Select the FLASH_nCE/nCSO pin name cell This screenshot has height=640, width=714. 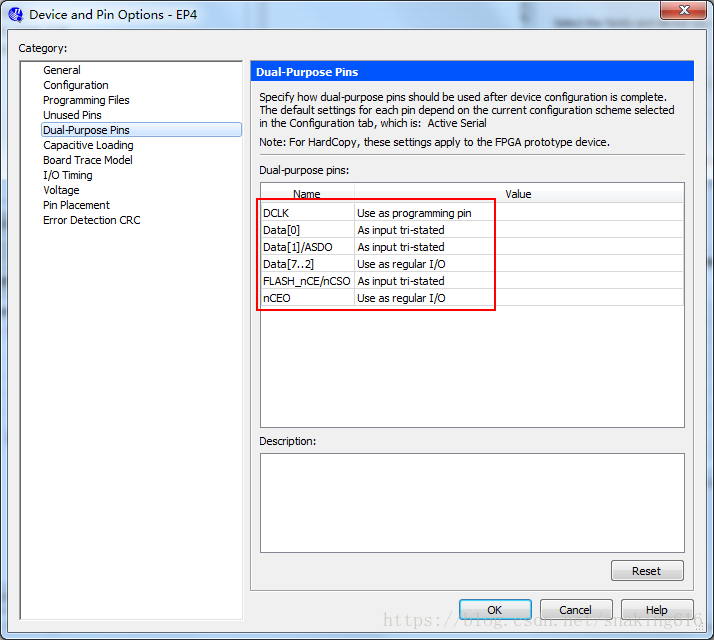pyautogui.click(x=307, y=281)
